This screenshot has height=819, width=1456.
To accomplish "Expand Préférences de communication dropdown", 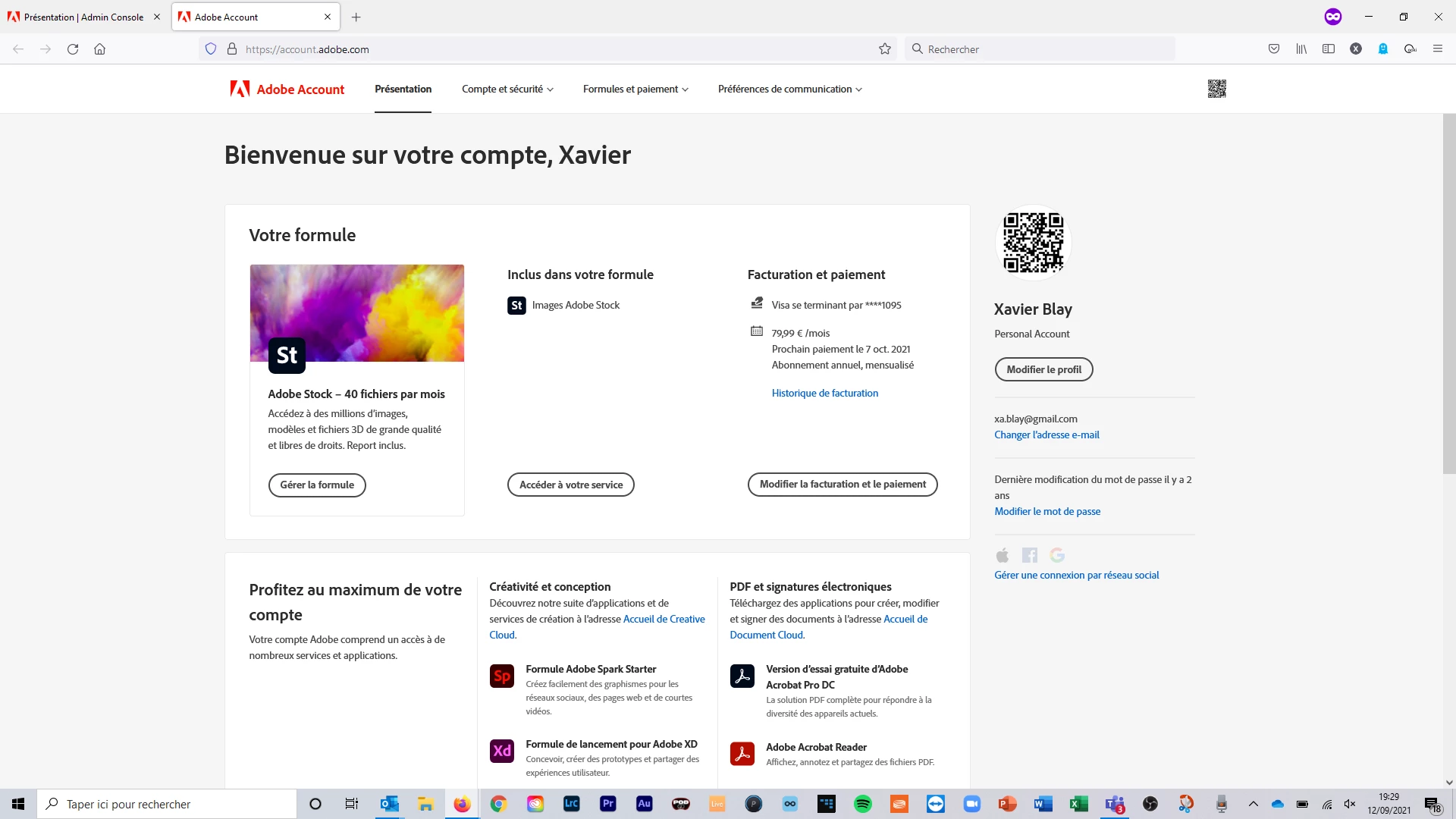I will coord(789,89).
